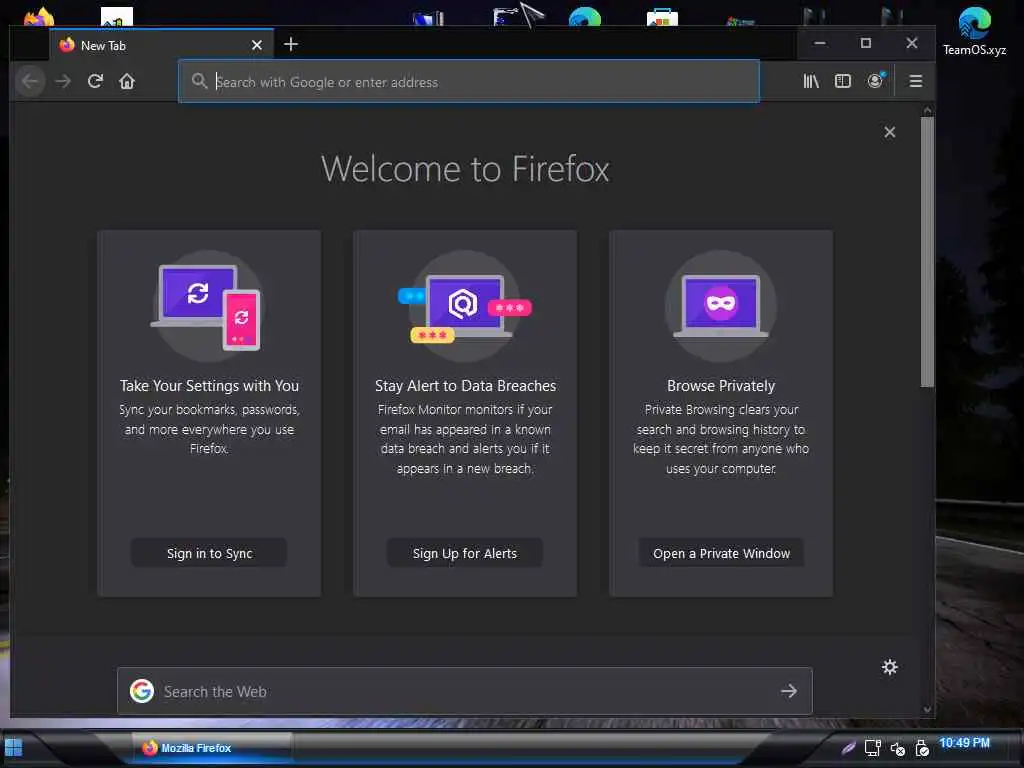Submit search with the arrow button

point(789,691)
